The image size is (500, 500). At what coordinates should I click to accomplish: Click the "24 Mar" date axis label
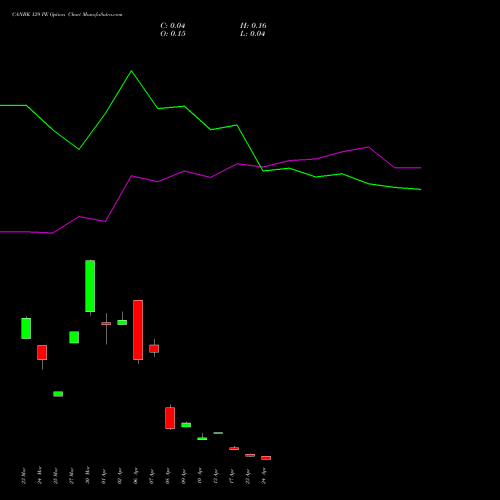[39, 476]
